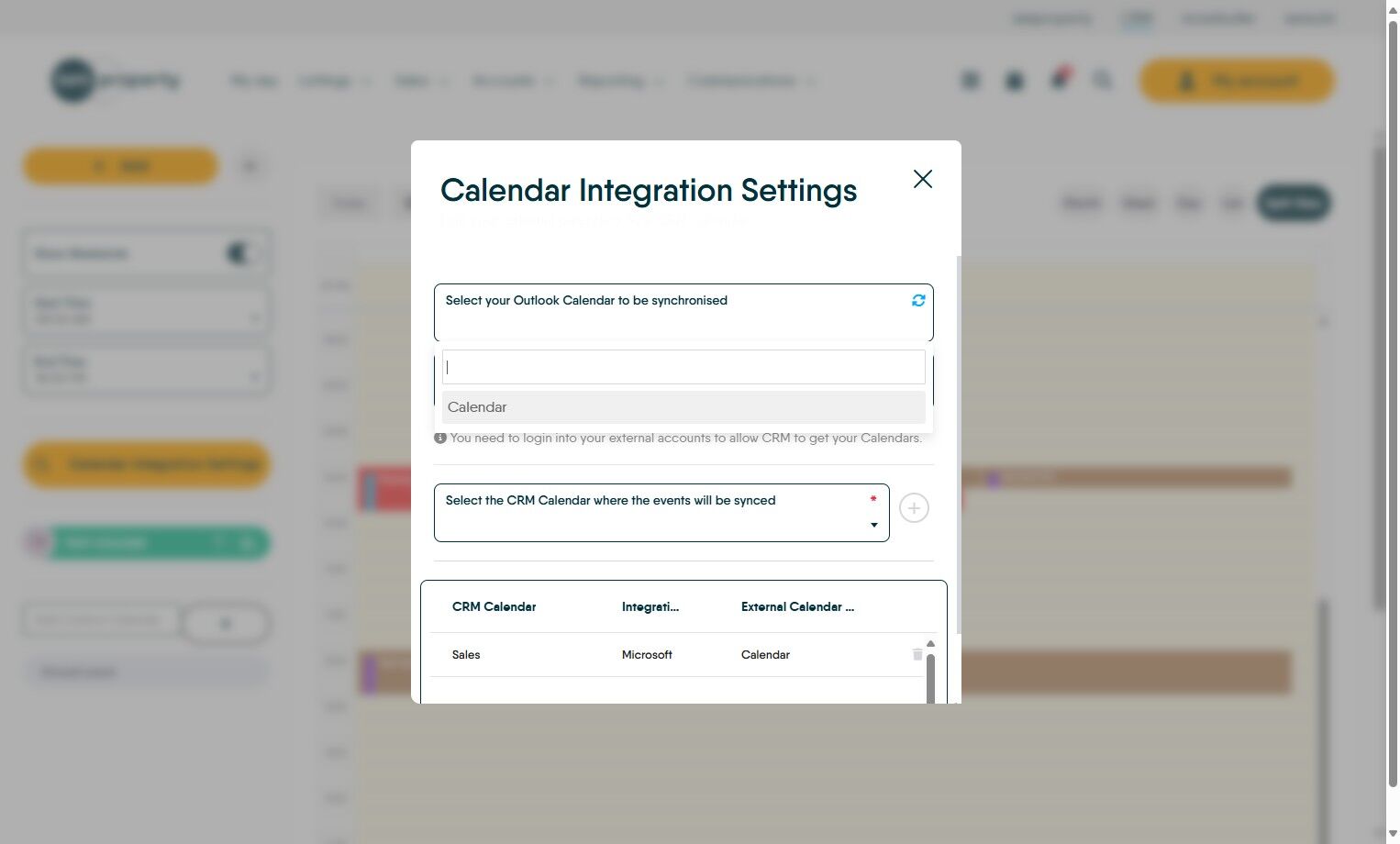Click the yellow Calendar Integration Settings button
1400x844 pixels.
click(147, 465)
